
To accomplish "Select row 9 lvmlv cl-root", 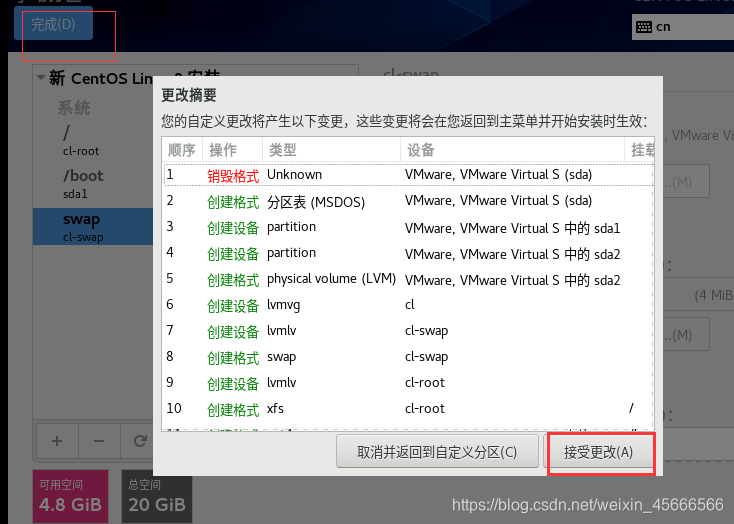I will [408, 384].
